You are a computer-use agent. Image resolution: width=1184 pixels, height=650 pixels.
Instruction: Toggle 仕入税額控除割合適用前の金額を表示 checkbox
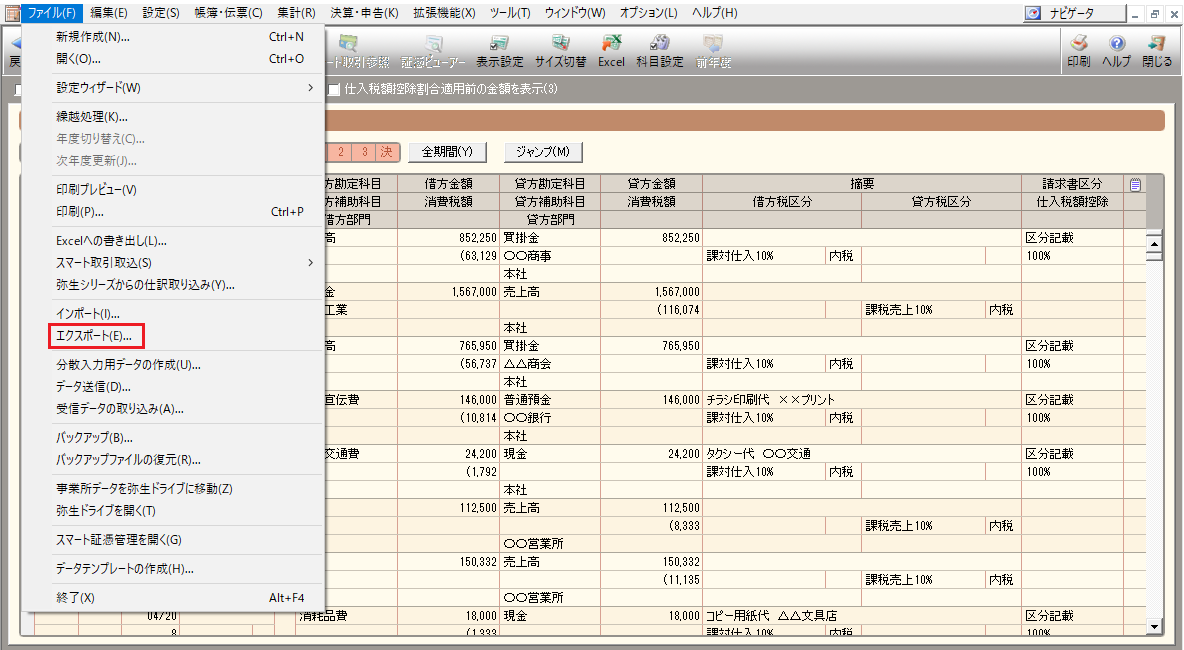[x=334, y=89]
